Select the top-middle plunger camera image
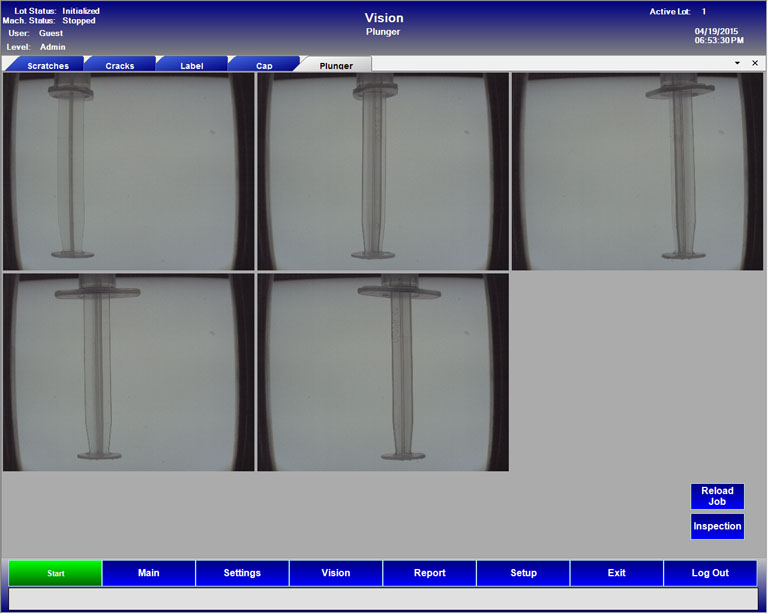Screen dimensions: 768x614 click(x=383, y=171)
